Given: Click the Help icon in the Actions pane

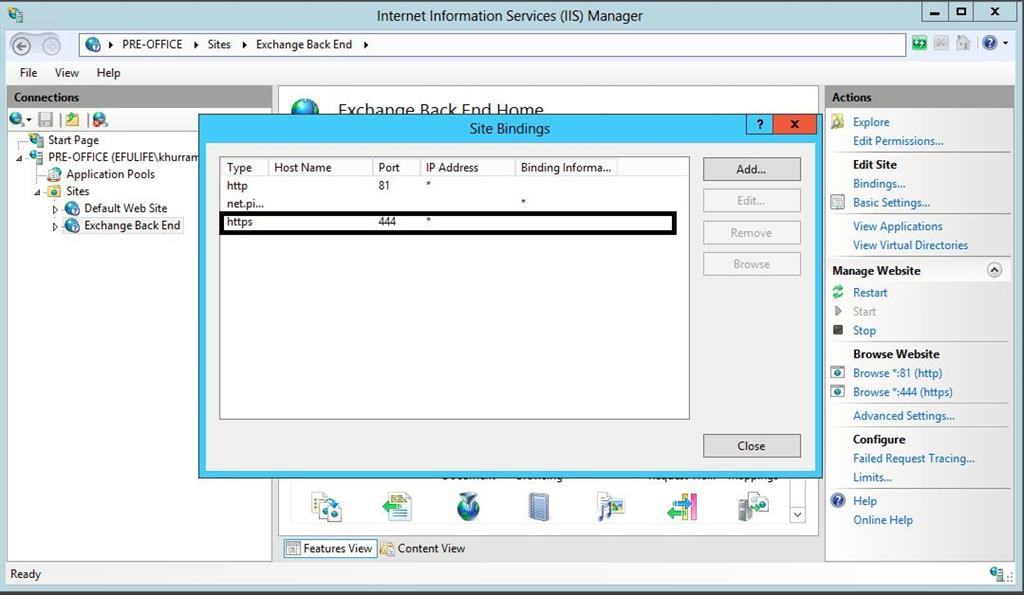Looking at the screenshot, I should (x=837, y=500).
